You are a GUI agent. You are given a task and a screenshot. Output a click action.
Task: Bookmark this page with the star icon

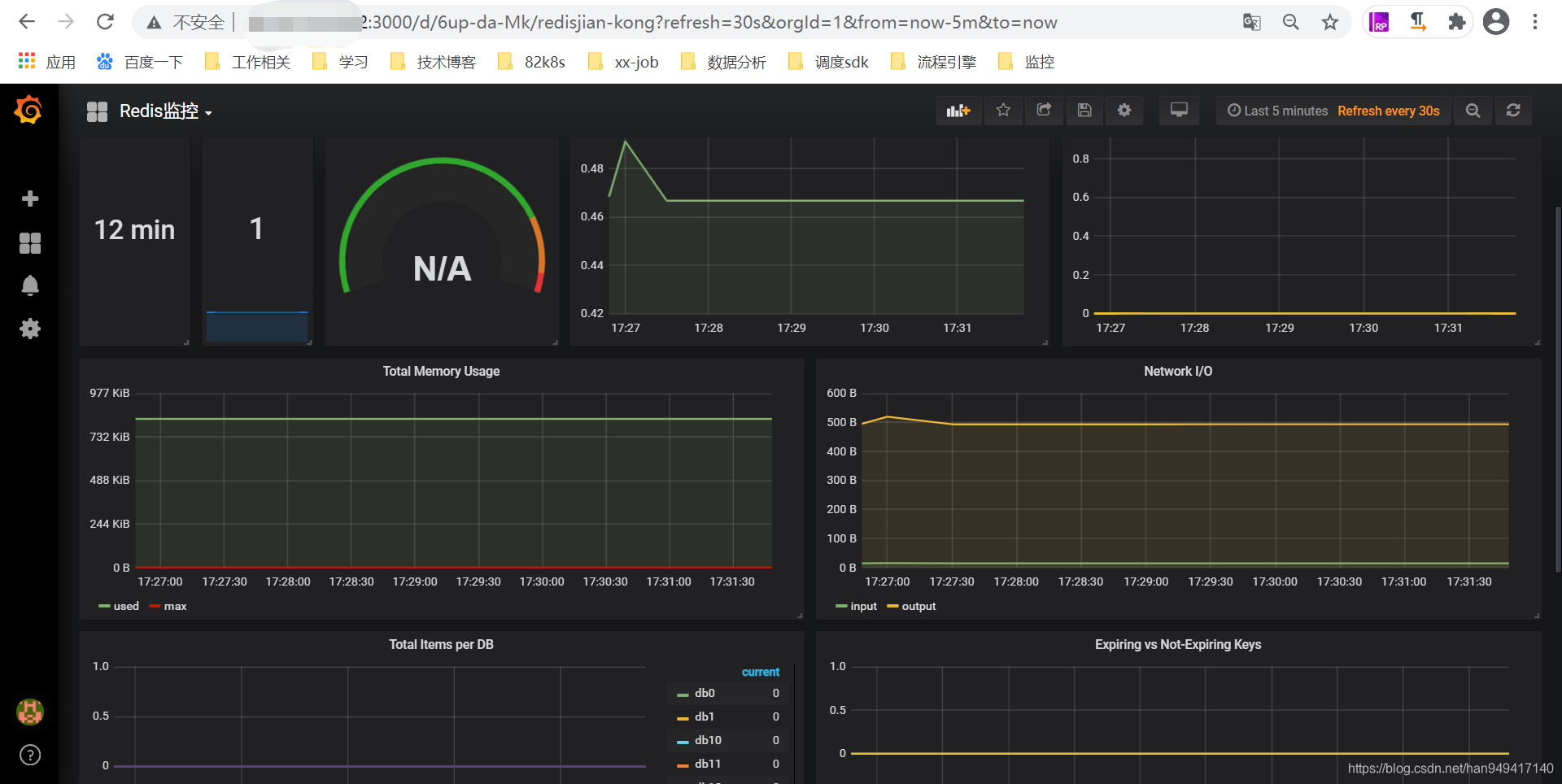(x=1330, y=22)
